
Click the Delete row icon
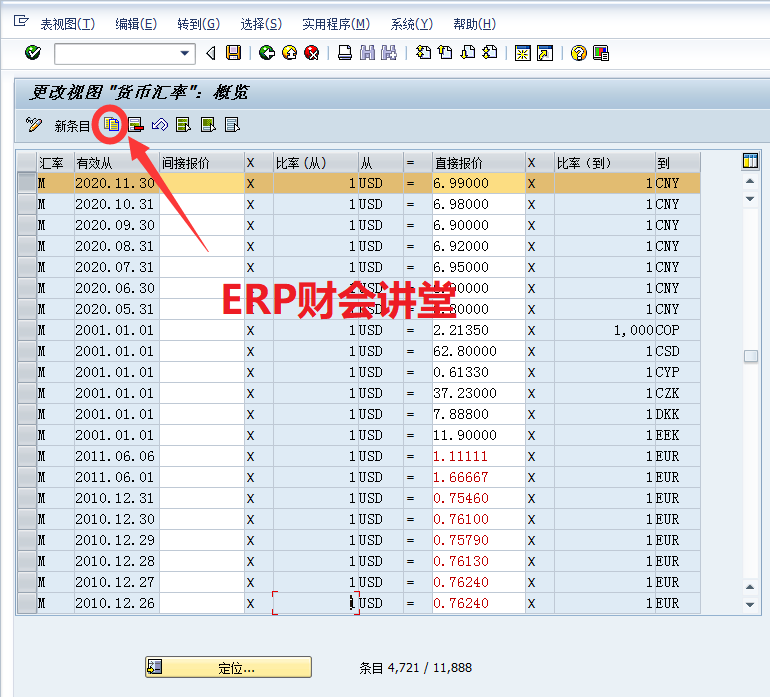(x=135, y=125)
